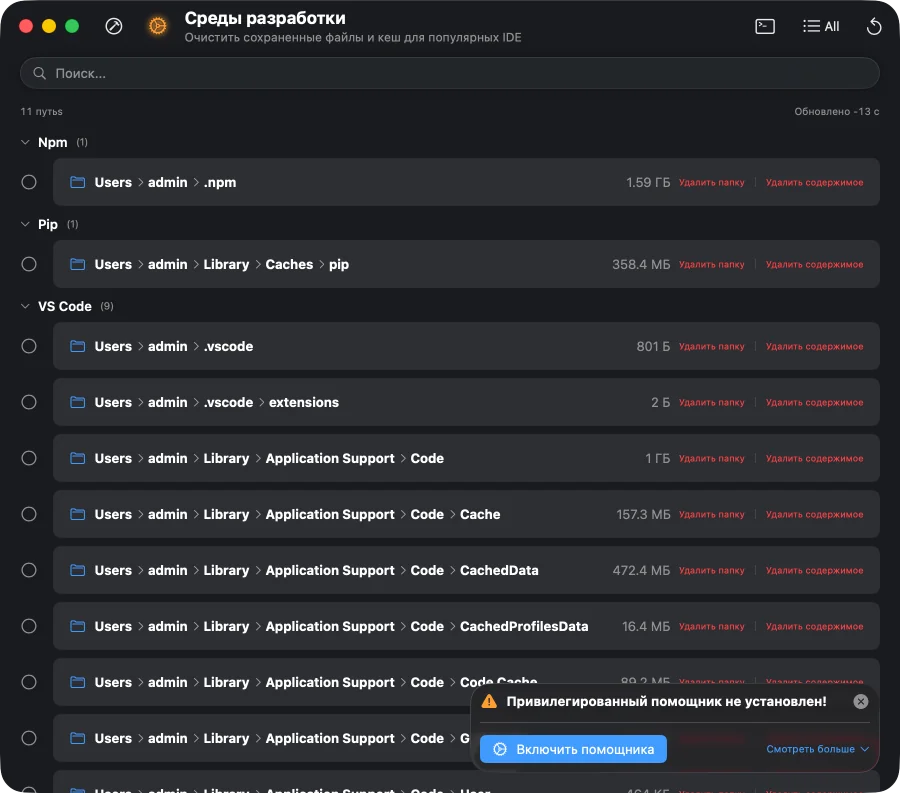Collapse the Npm group

coord(25,142)
